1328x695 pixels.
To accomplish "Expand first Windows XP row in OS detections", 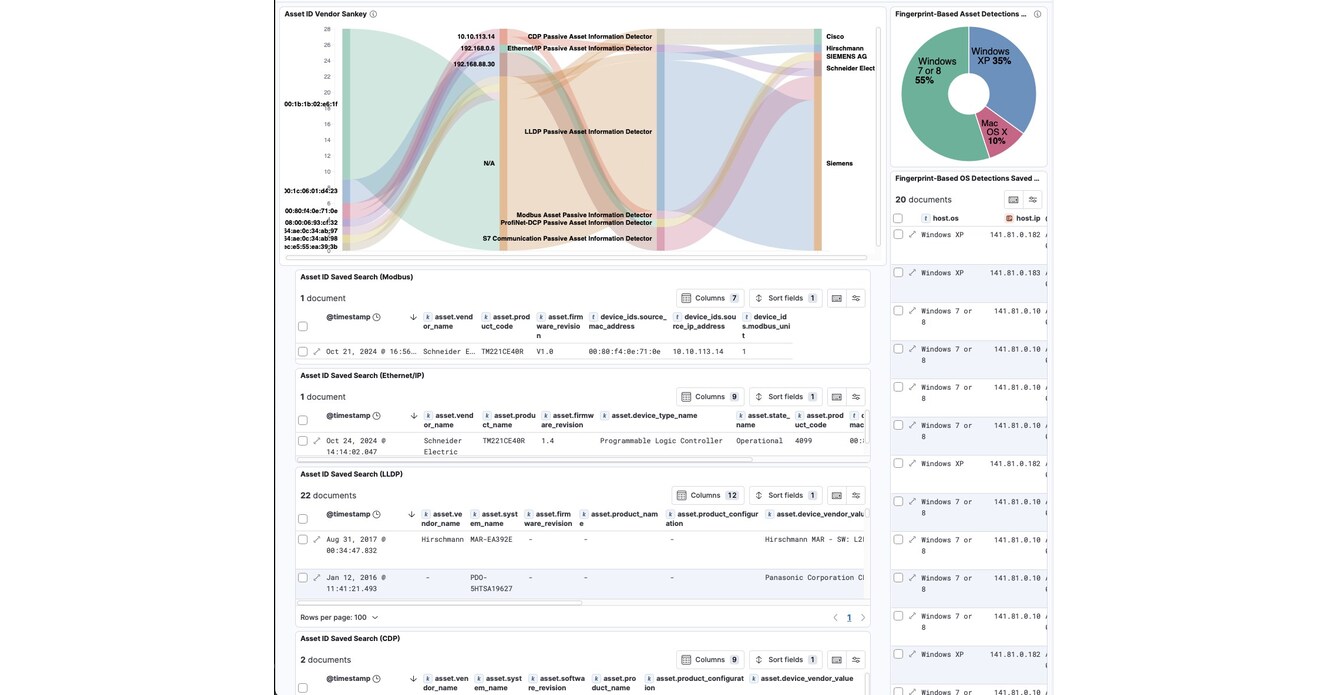I will (x=912, y=235).
